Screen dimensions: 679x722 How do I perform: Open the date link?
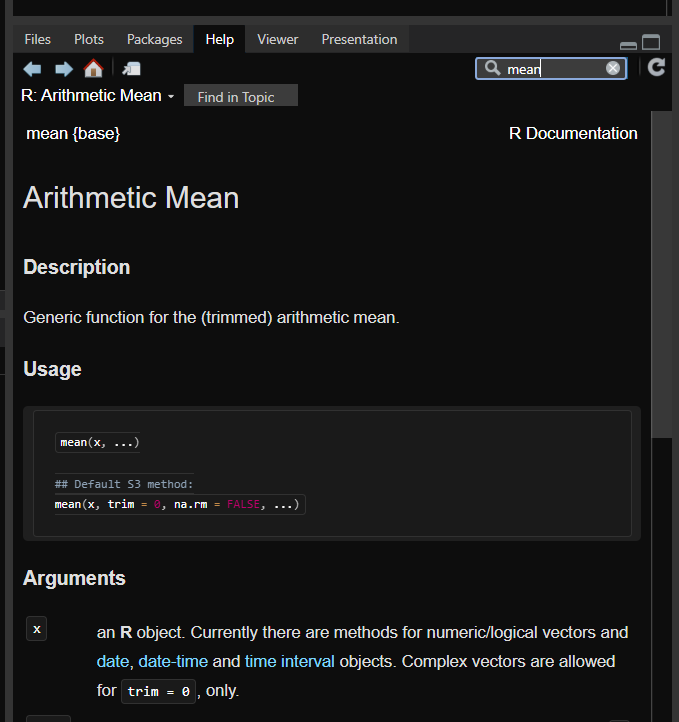point(113,661)
